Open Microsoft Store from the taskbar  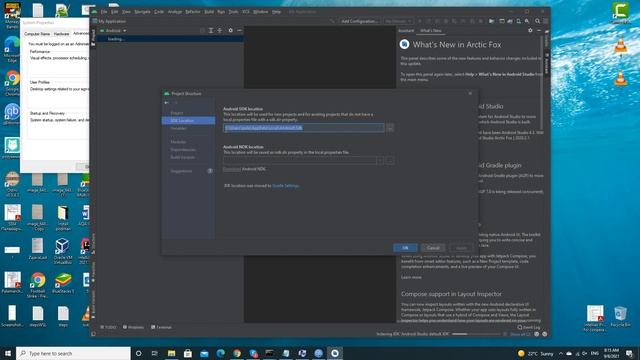tap(188, 353)
